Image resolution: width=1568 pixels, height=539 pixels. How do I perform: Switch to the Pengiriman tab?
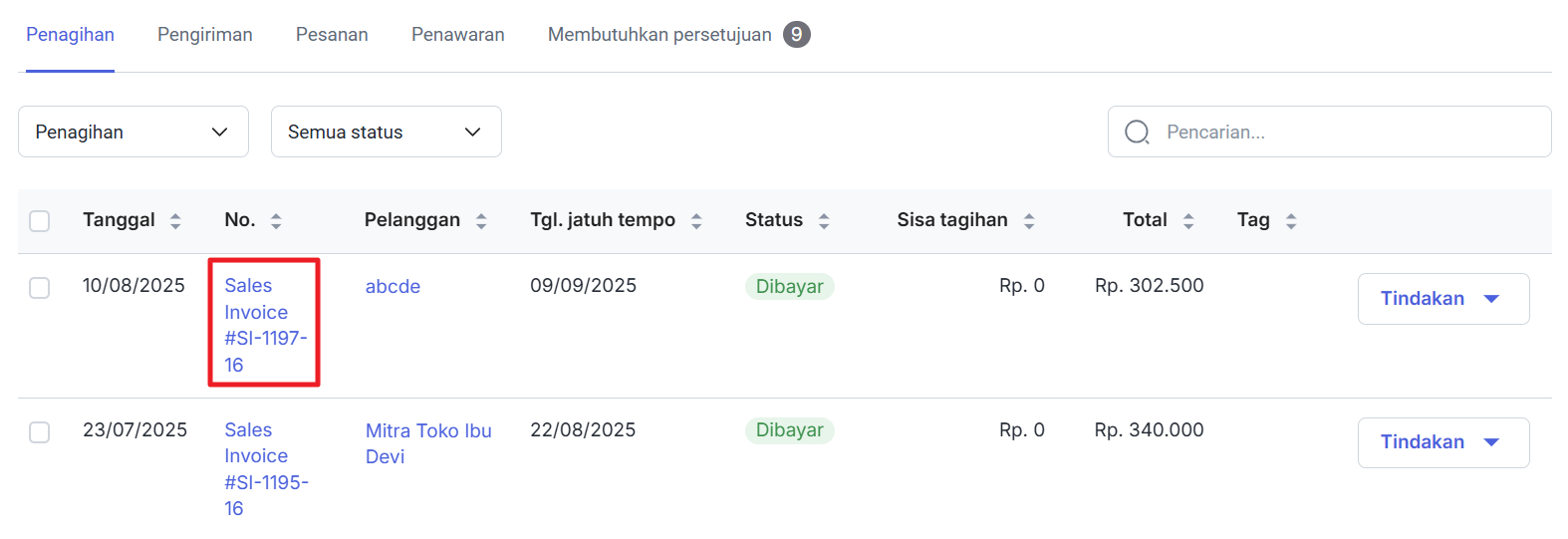pos(205,35)
